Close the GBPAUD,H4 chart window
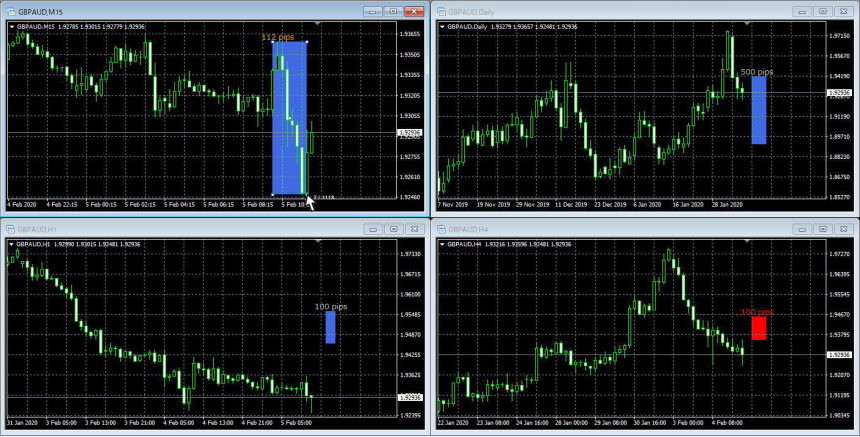860x437 pixels. point(844,229)
